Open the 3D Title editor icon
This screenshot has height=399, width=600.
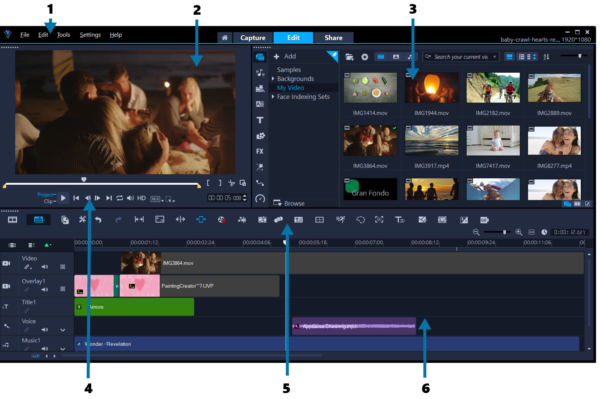(x=399, y=220)
